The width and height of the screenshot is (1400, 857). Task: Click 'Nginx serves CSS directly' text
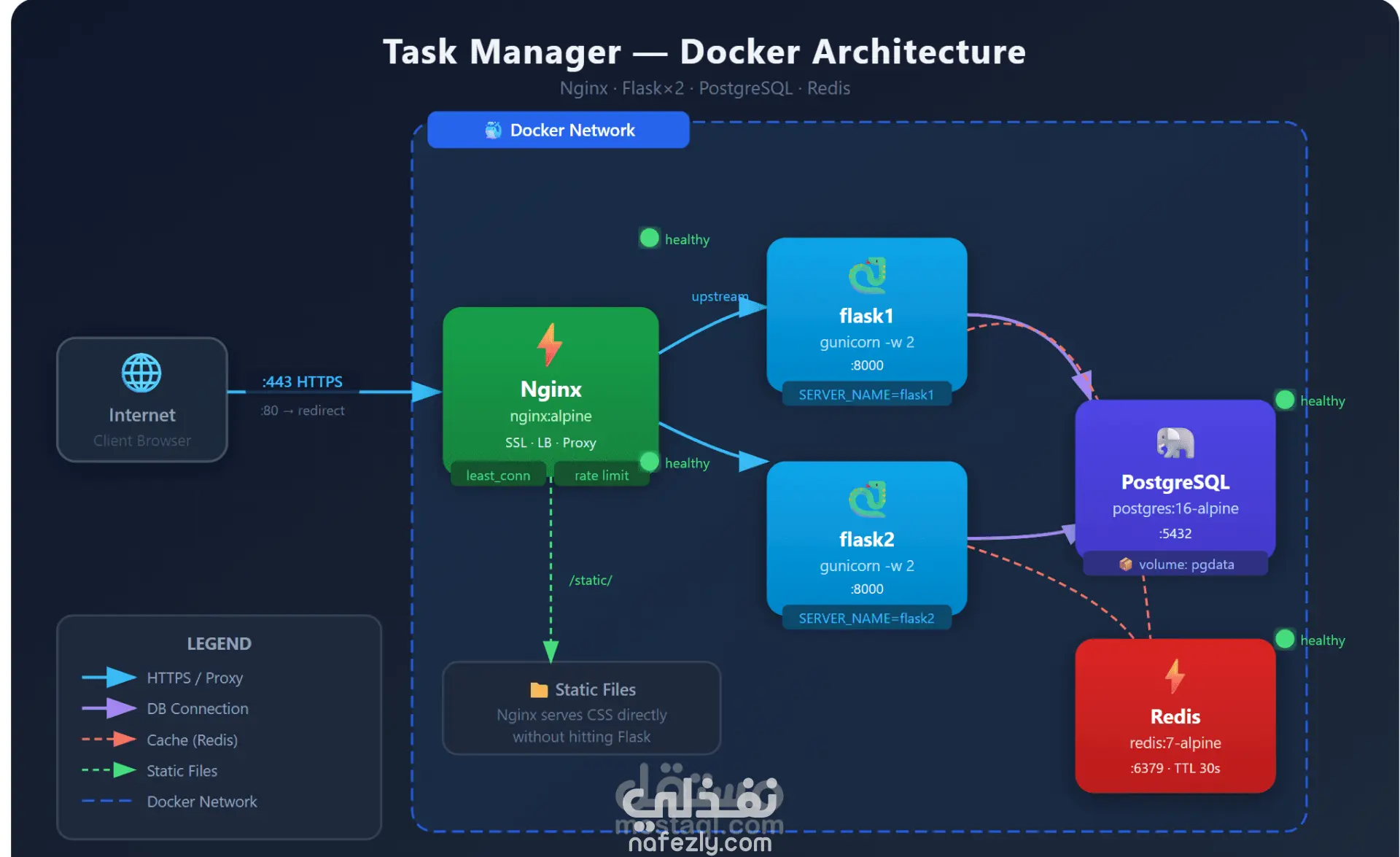[x=582, y=715]
